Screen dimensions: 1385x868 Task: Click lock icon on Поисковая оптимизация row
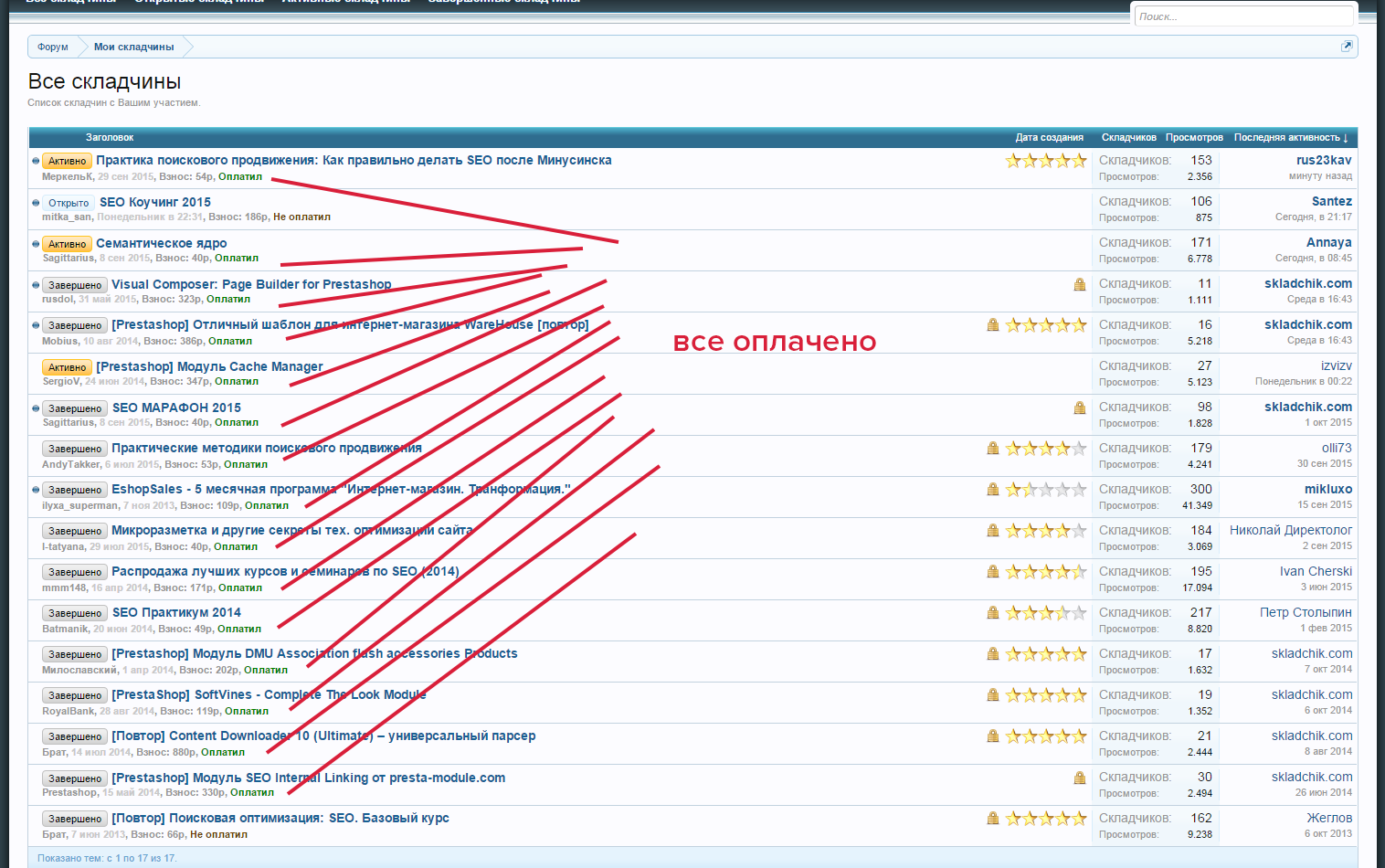[993, 818]
